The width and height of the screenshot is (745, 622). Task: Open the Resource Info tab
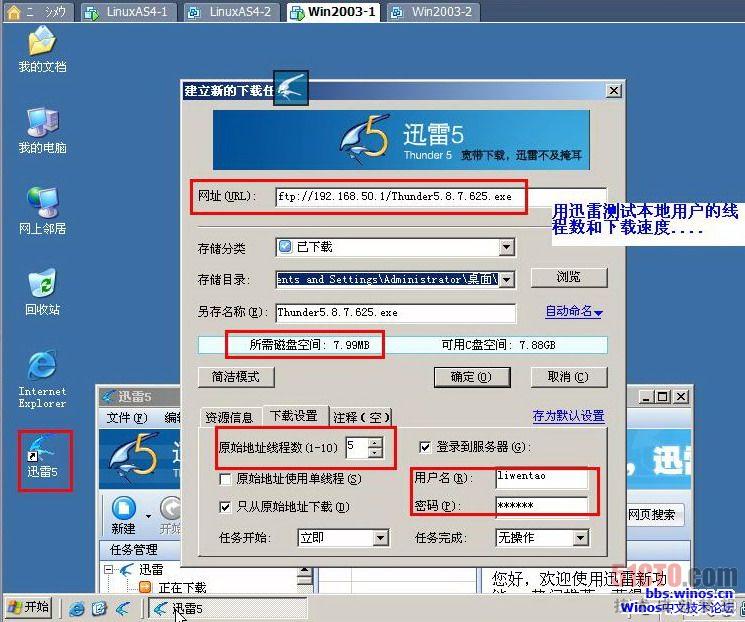tap(230, 417)
